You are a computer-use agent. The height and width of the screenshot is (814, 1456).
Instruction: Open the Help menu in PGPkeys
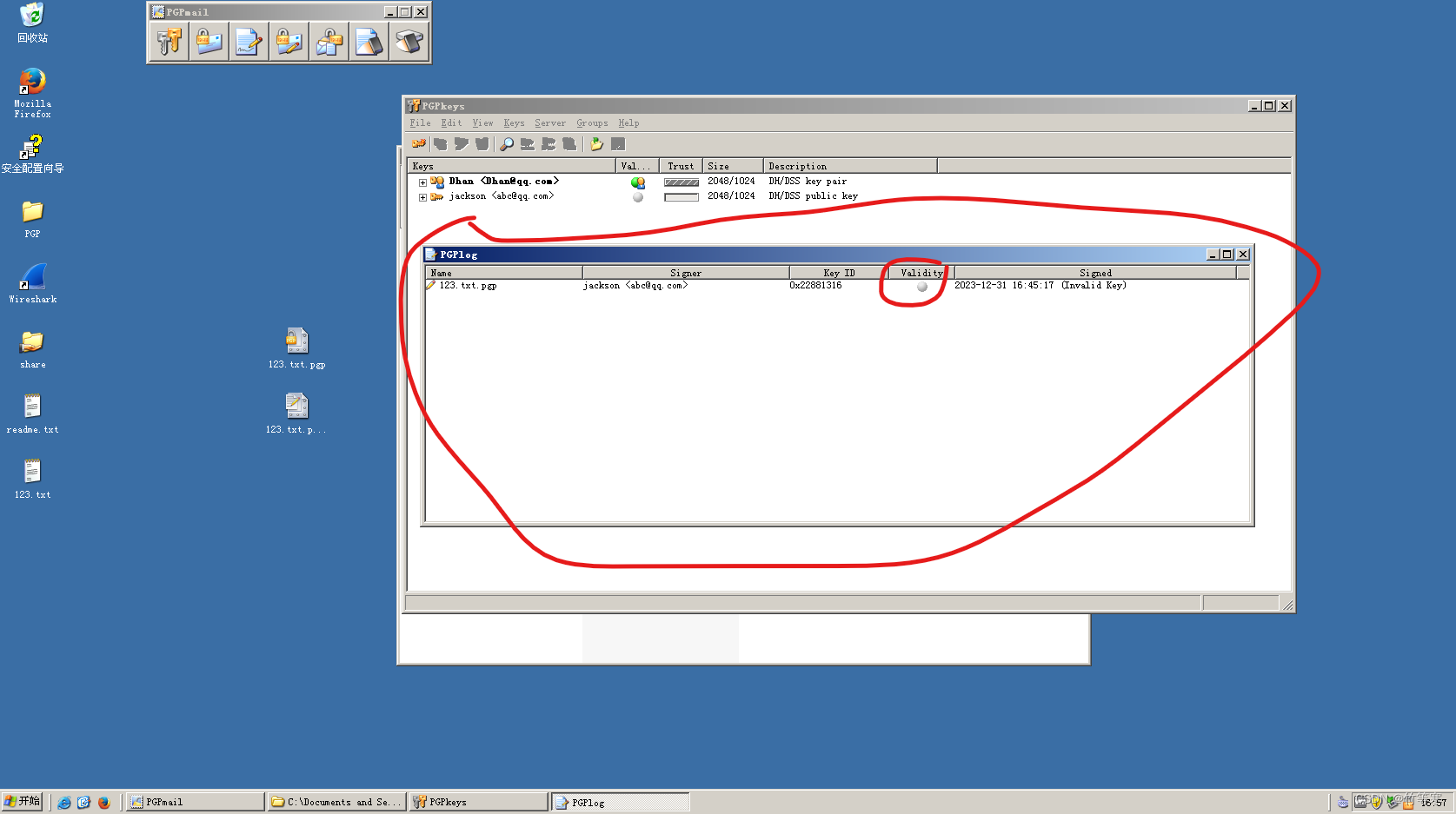(628, 123)
